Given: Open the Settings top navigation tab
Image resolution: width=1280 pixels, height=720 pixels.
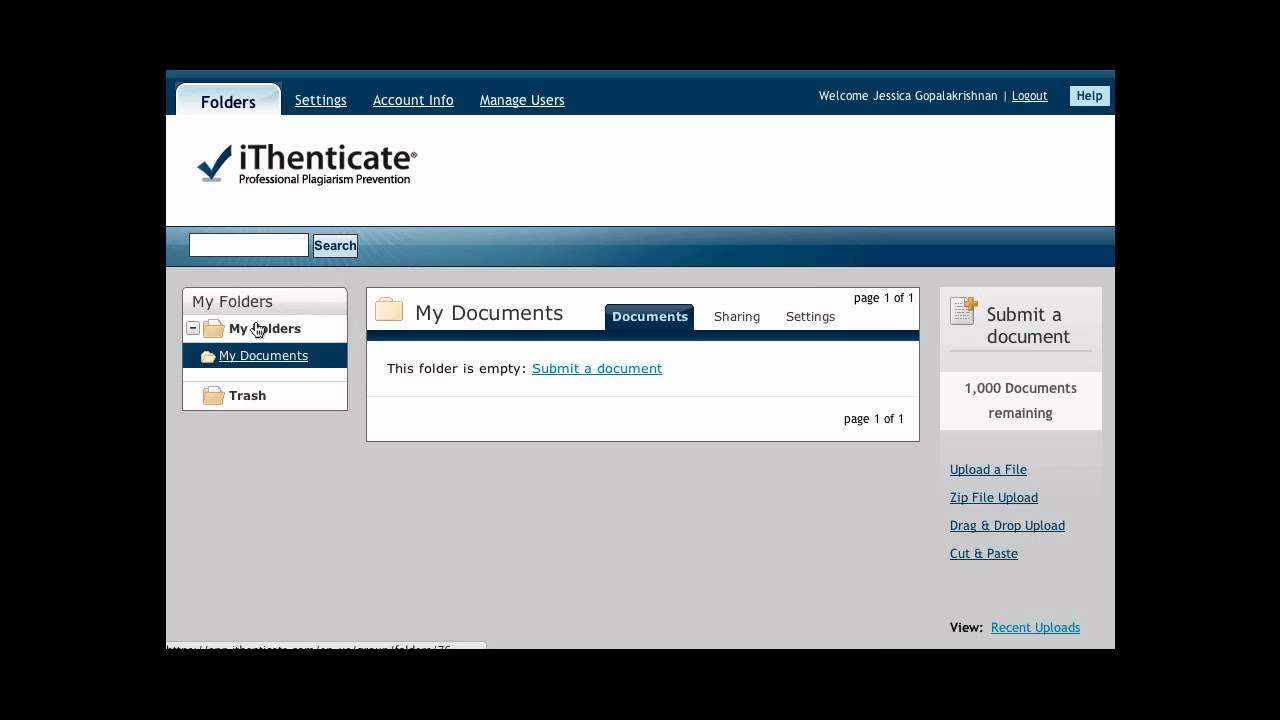Looking at the screenshot, I should coord(321,100).
